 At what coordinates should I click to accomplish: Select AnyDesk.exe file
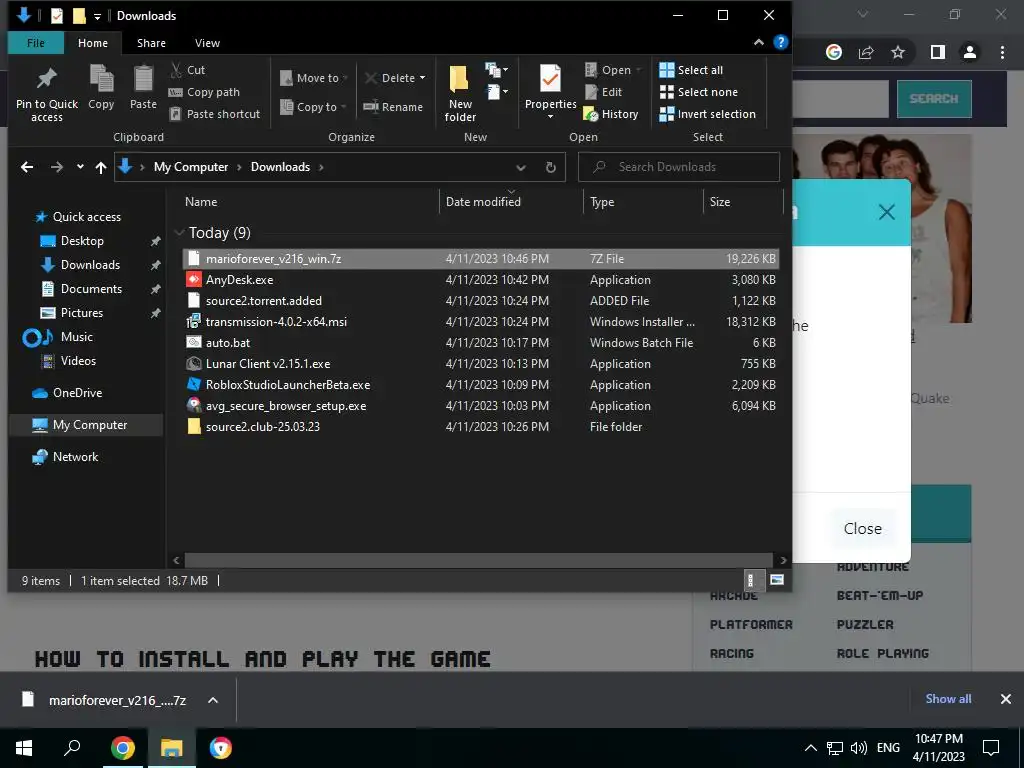pos(480,280)
